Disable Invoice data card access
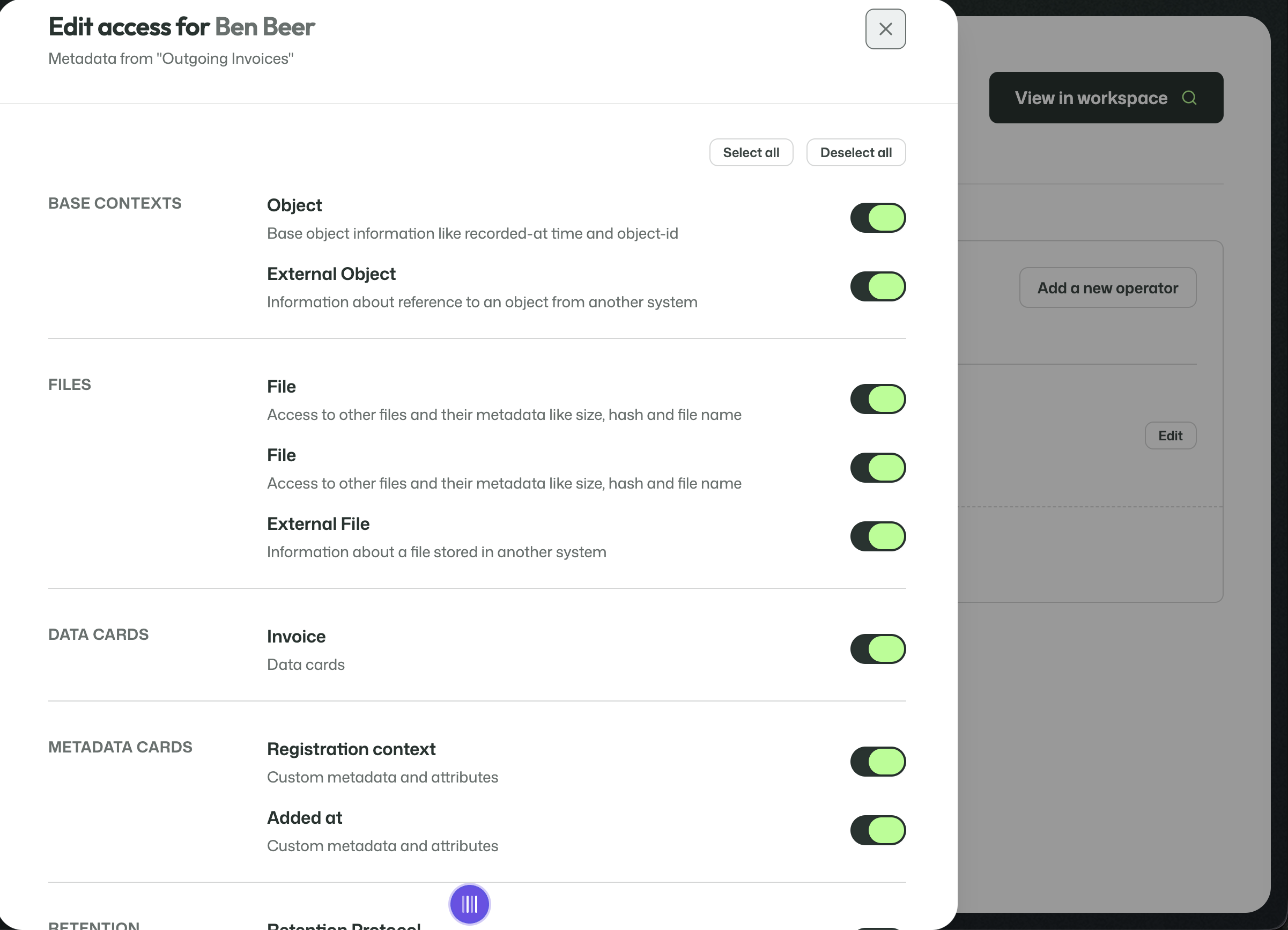Image resolution: width=1288 pixels, height=930 pixels. [x=878, y=649]
